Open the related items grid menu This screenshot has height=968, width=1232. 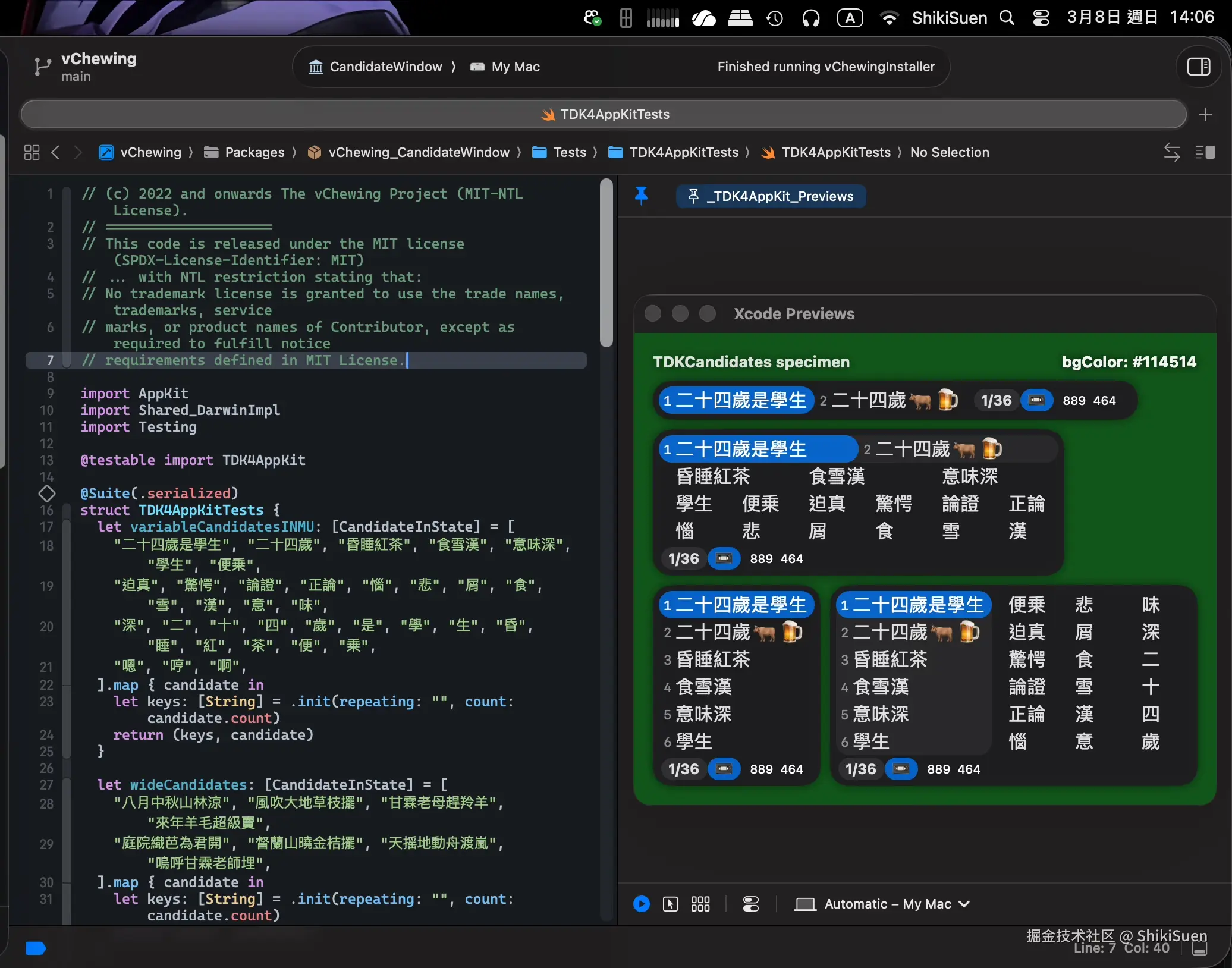[32, 152]
